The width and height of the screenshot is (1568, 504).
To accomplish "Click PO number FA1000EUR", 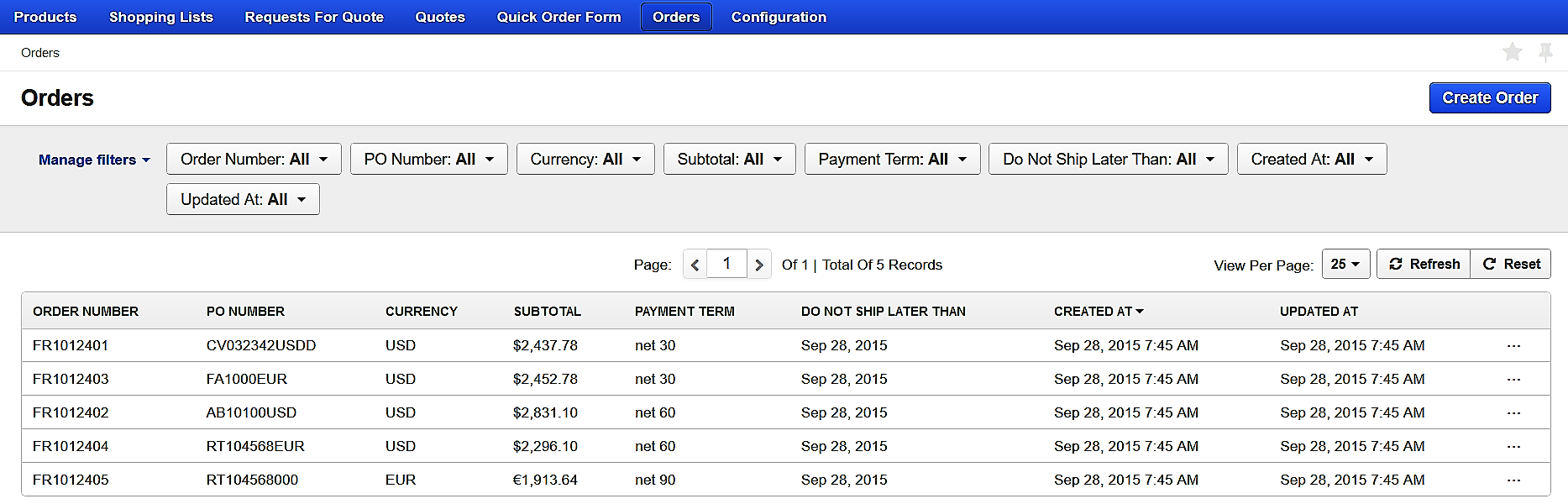I will [x=247, y=380].
